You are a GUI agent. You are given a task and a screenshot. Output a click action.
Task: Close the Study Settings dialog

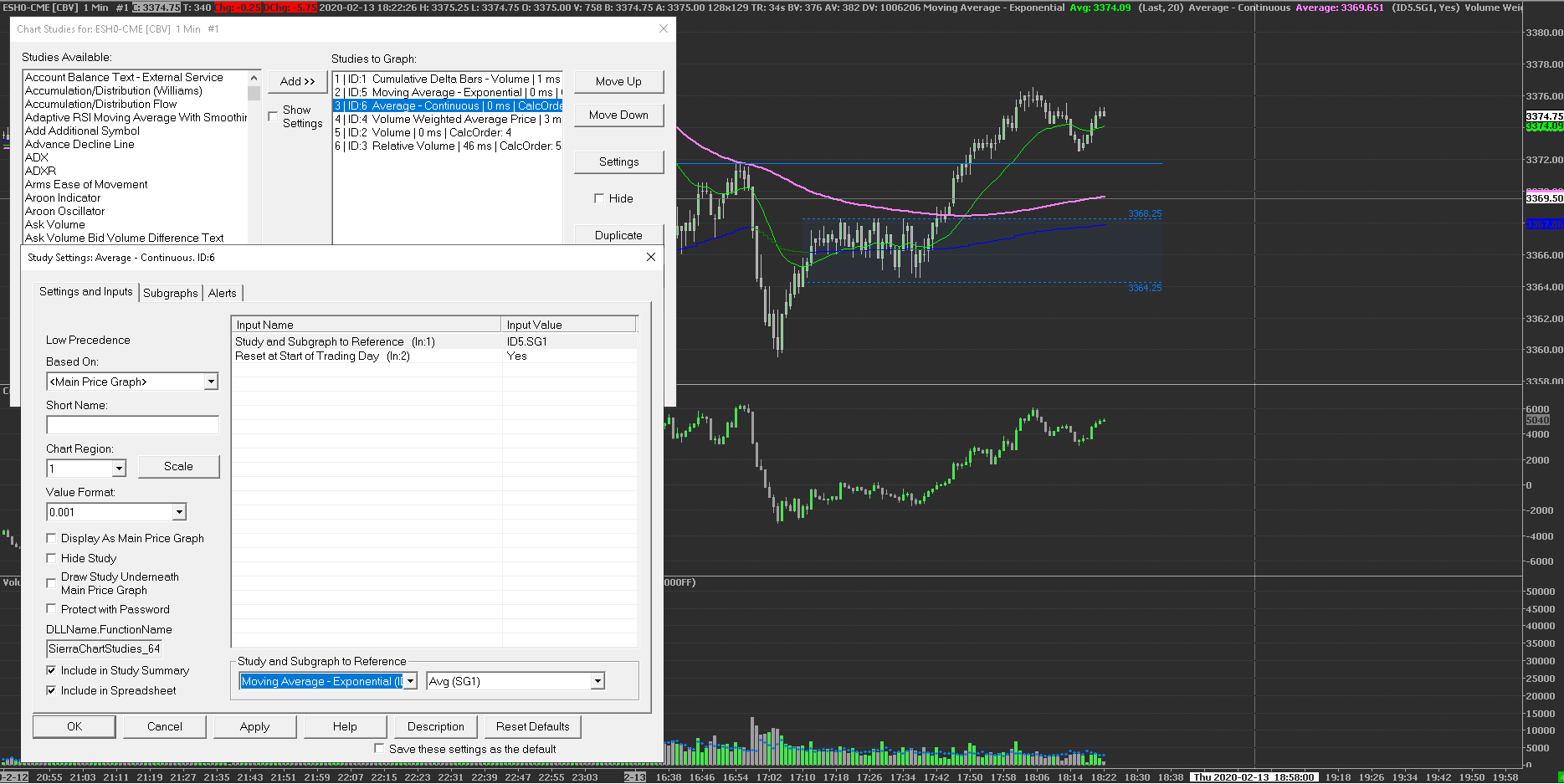[x=651, y=257]
